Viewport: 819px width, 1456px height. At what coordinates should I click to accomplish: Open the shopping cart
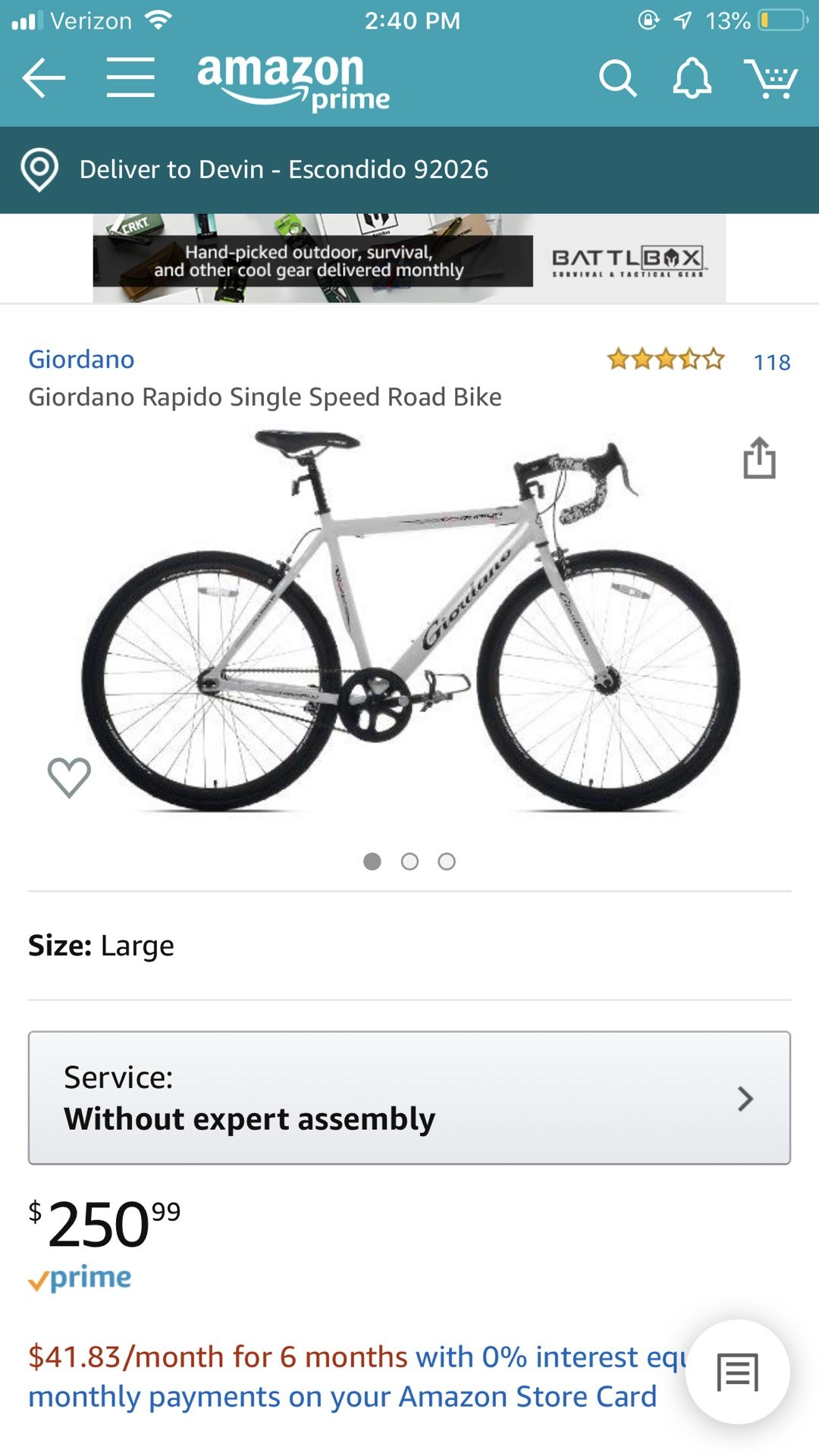click(x=770, y=78)
